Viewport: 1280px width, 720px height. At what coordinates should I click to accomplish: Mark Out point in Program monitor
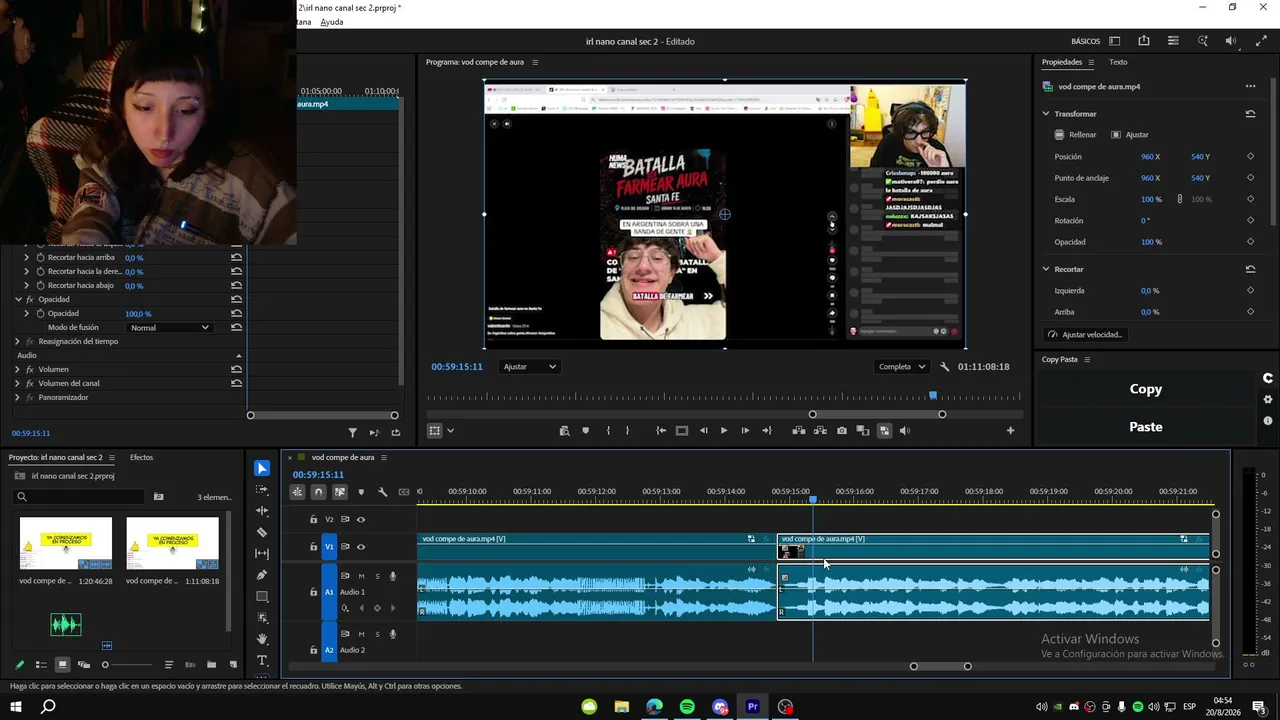628,431
